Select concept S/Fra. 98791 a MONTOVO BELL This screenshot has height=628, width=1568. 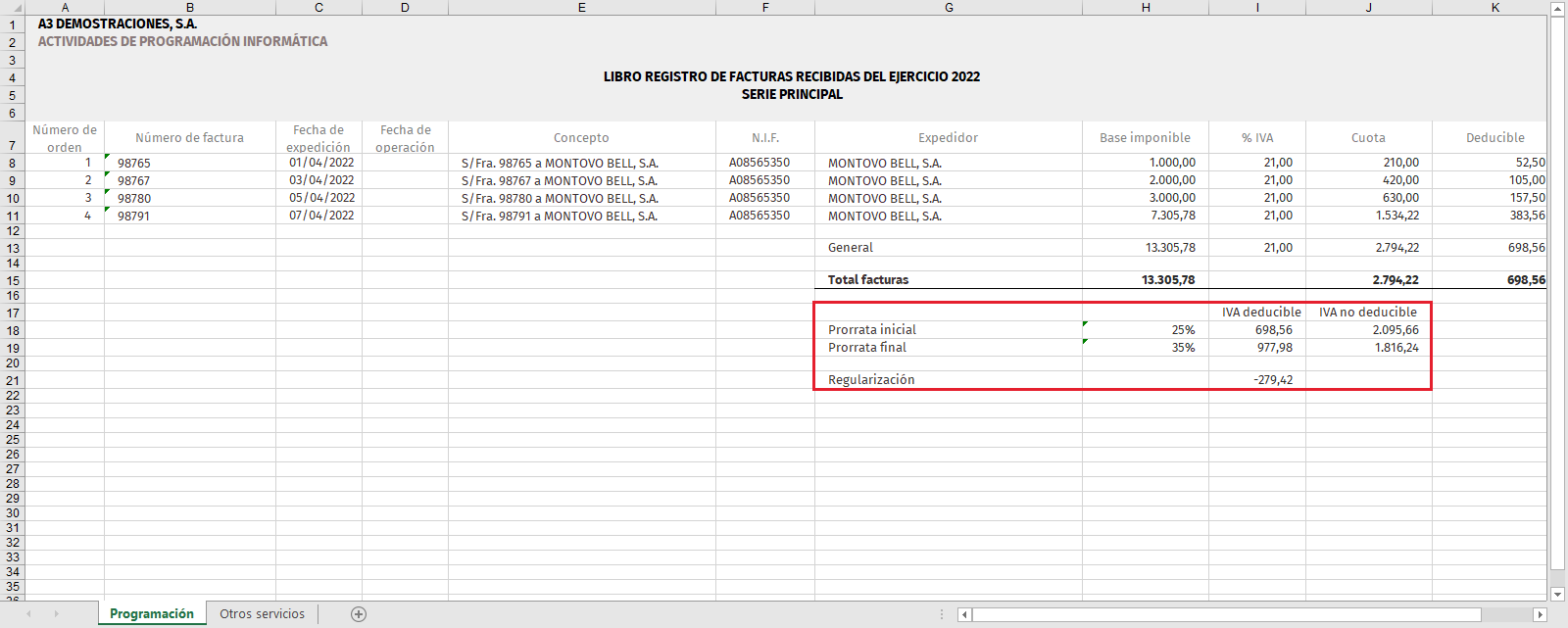581,216
